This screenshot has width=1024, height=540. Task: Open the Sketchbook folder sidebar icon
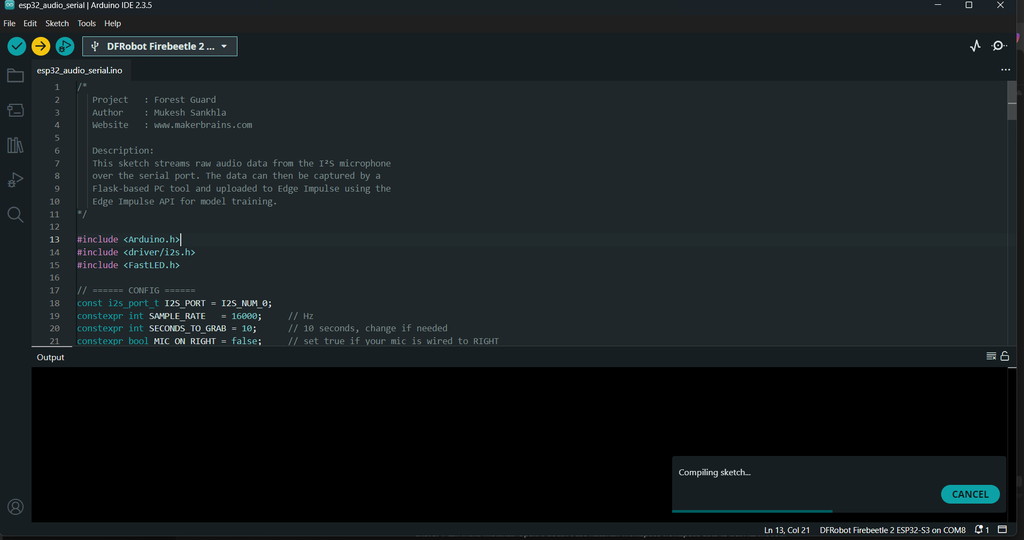15,76
